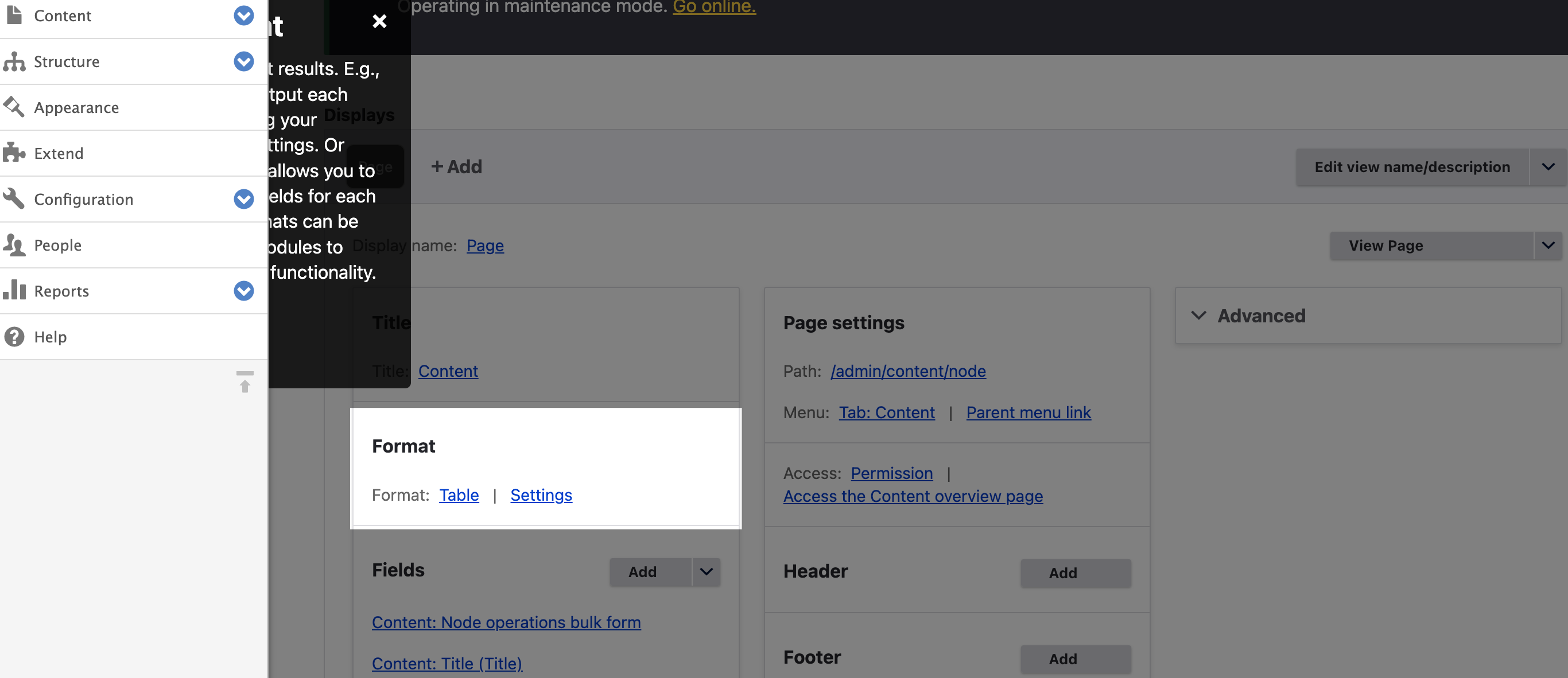Open Help menu item

pyautogui.click(x=50, y=336)
